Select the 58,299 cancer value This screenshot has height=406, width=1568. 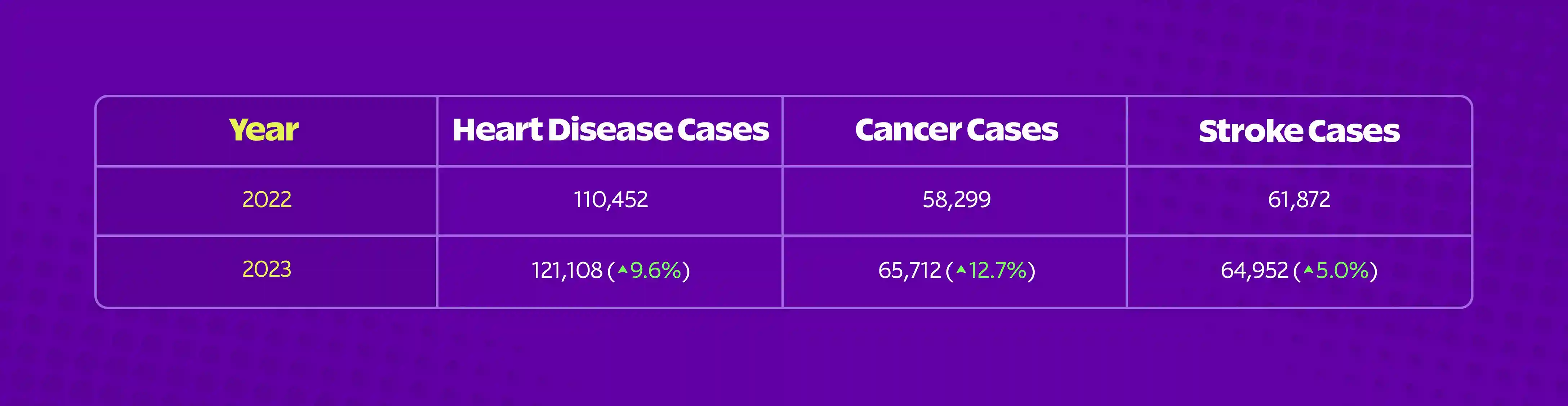(x=956, y=200)
